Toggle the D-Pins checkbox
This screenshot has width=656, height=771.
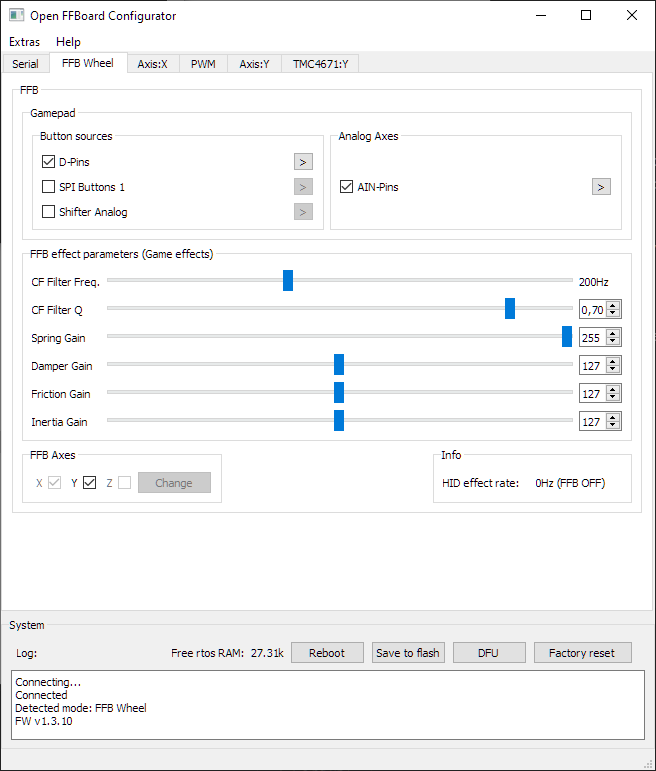point(48,161)
